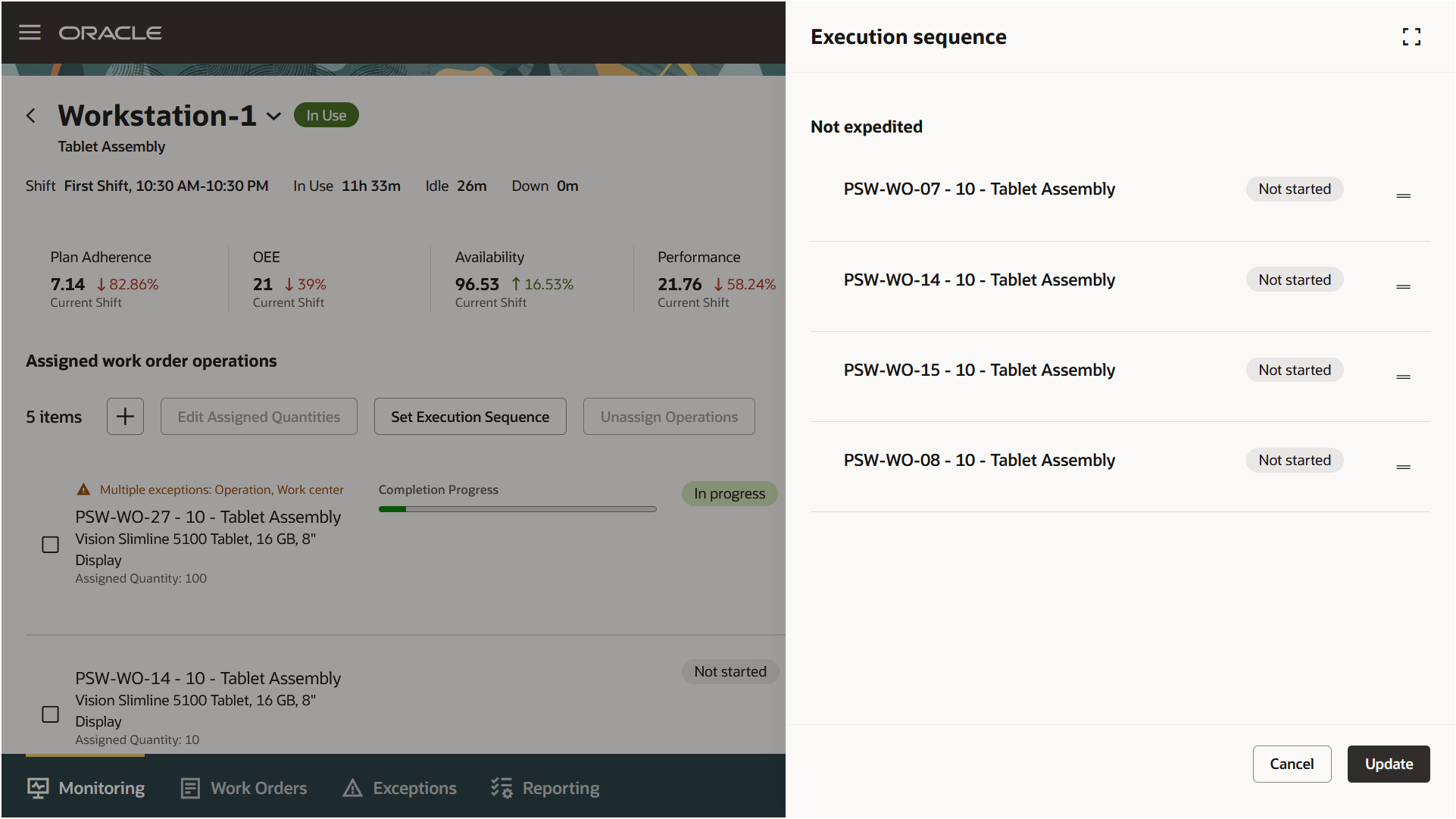Viewport: 1456px width, 819px height.
Task: Open the Reporting tab
Action: (x=545, y=788)
